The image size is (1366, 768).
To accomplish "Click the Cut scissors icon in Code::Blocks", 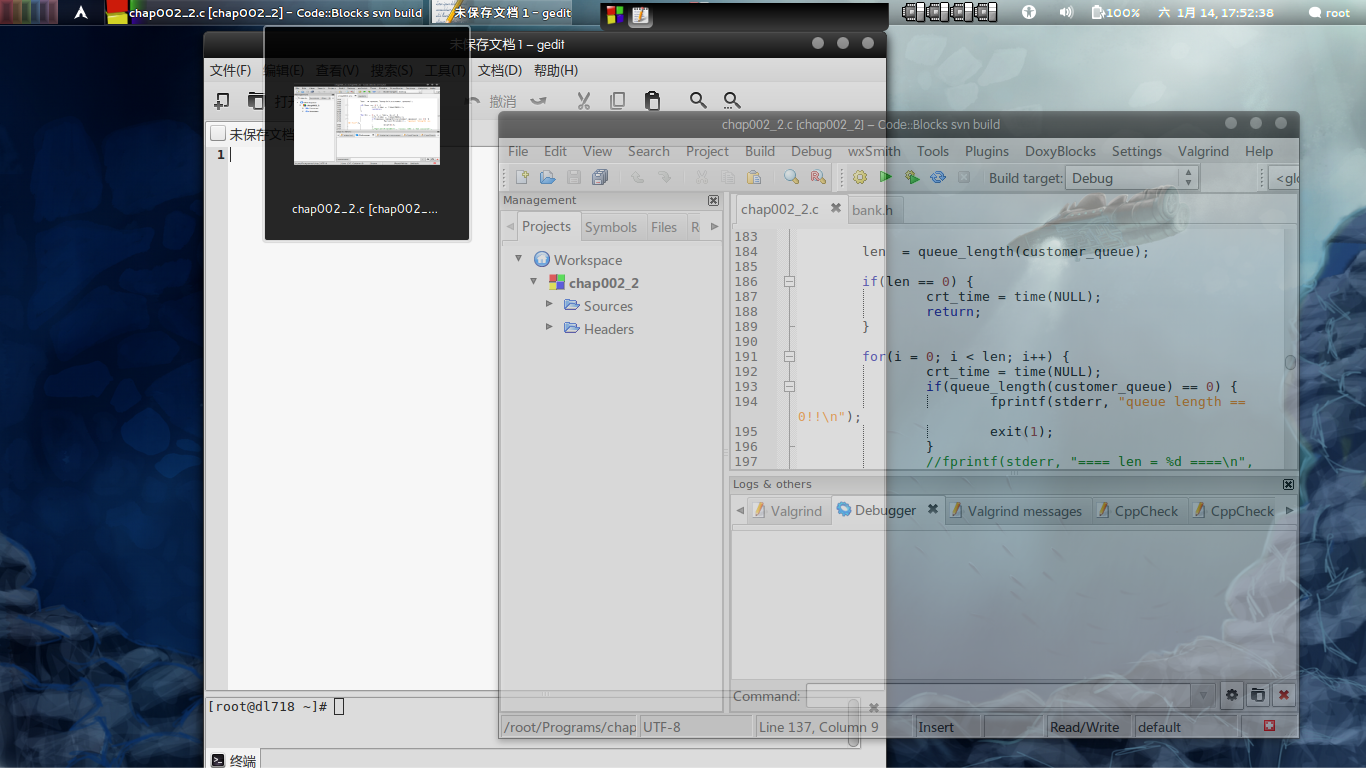I will 702,177.
